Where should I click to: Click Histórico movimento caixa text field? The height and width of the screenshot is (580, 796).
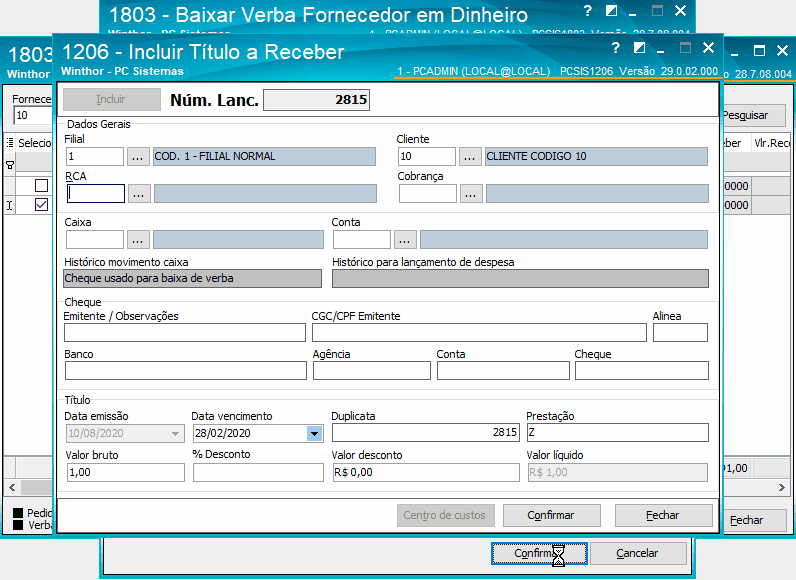(x=192, y=279)
